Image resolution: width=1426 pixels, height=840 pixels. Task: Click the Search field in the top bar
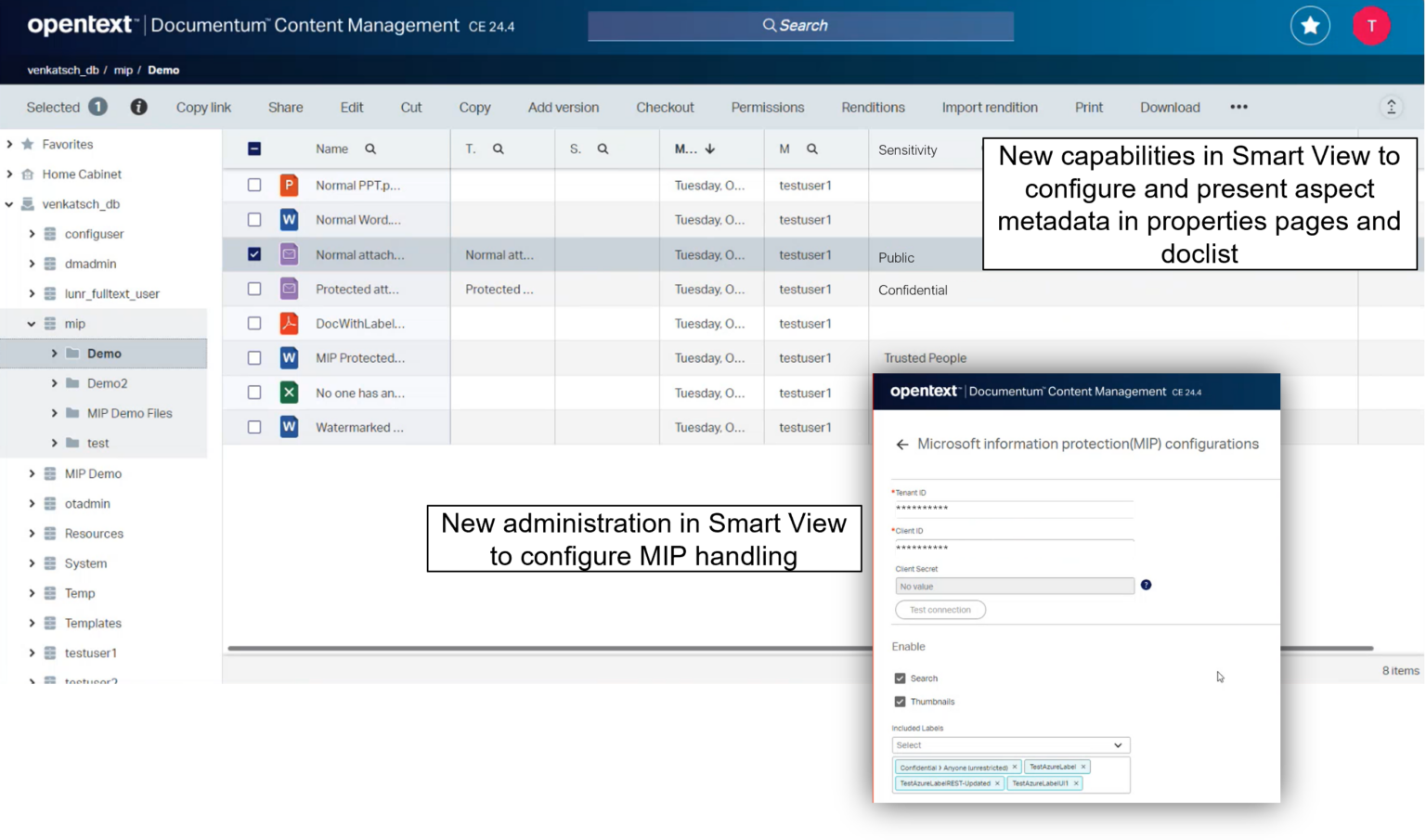[800, 25]
